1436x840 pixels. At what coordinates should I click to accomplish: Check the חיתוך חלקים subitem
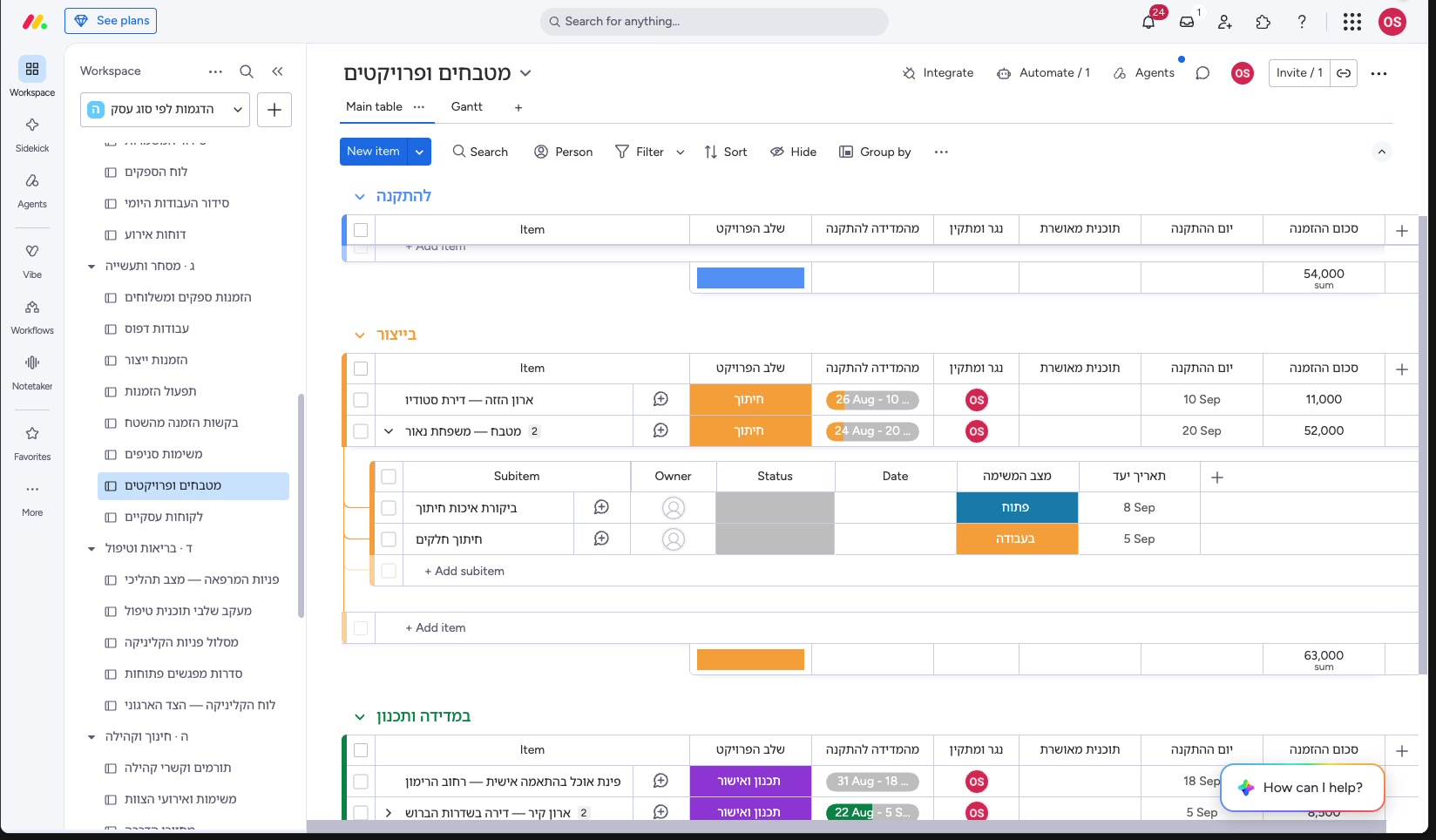tap(389, 539)
